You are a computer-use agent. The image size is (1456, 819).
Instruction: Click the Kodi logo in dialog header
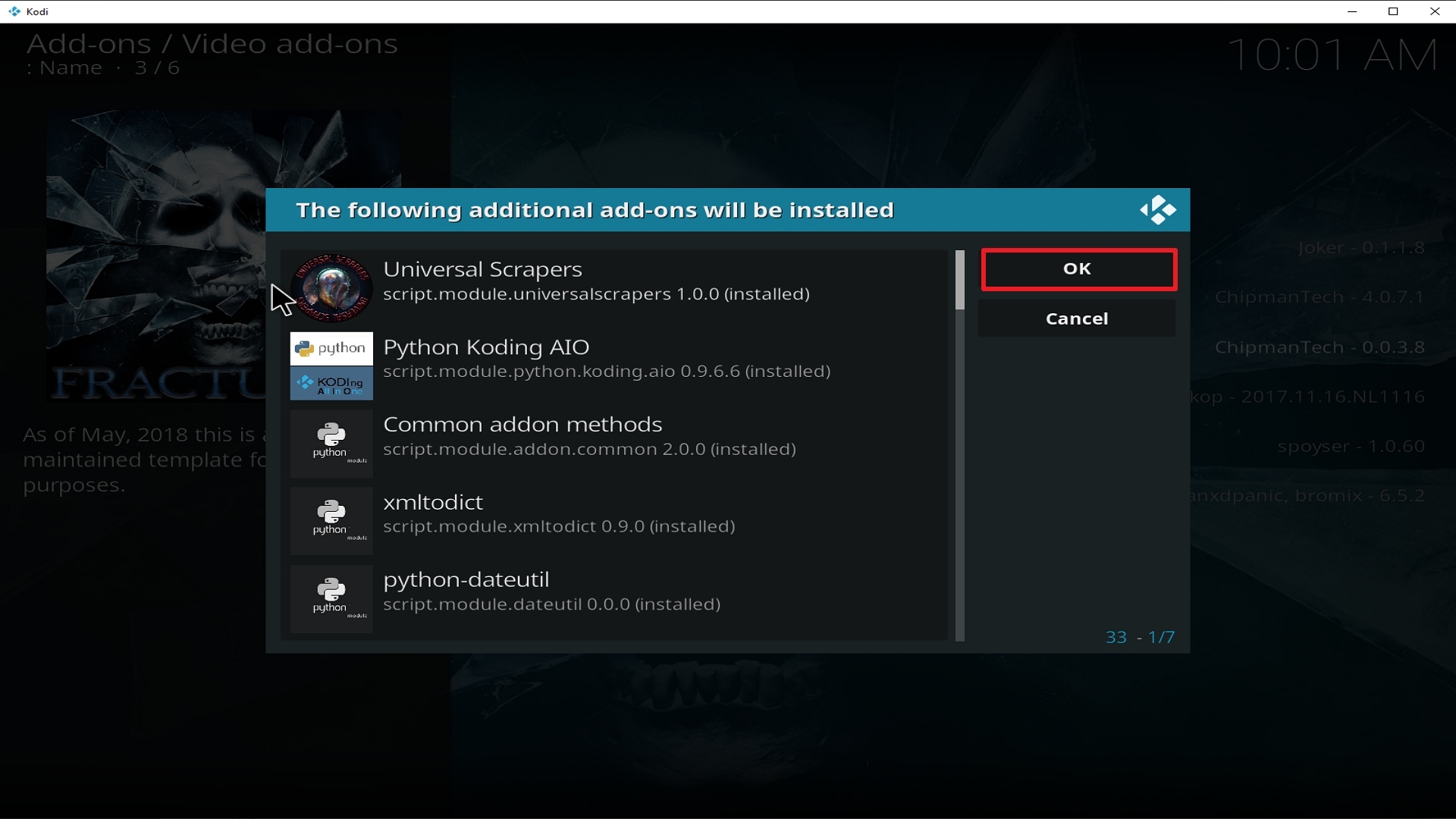(1158, 210)
